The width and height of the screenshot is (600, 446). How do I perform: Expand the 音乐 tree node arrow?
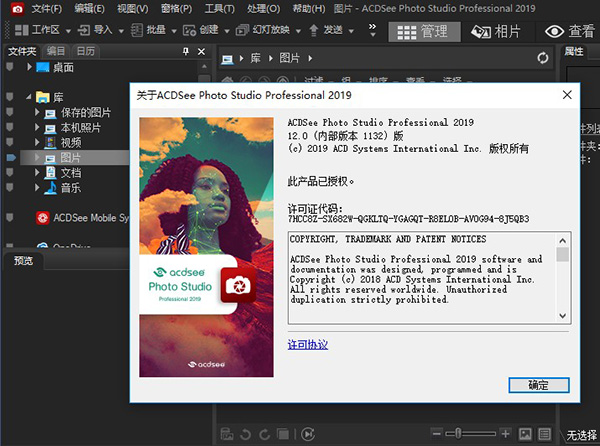click(37, 188)
